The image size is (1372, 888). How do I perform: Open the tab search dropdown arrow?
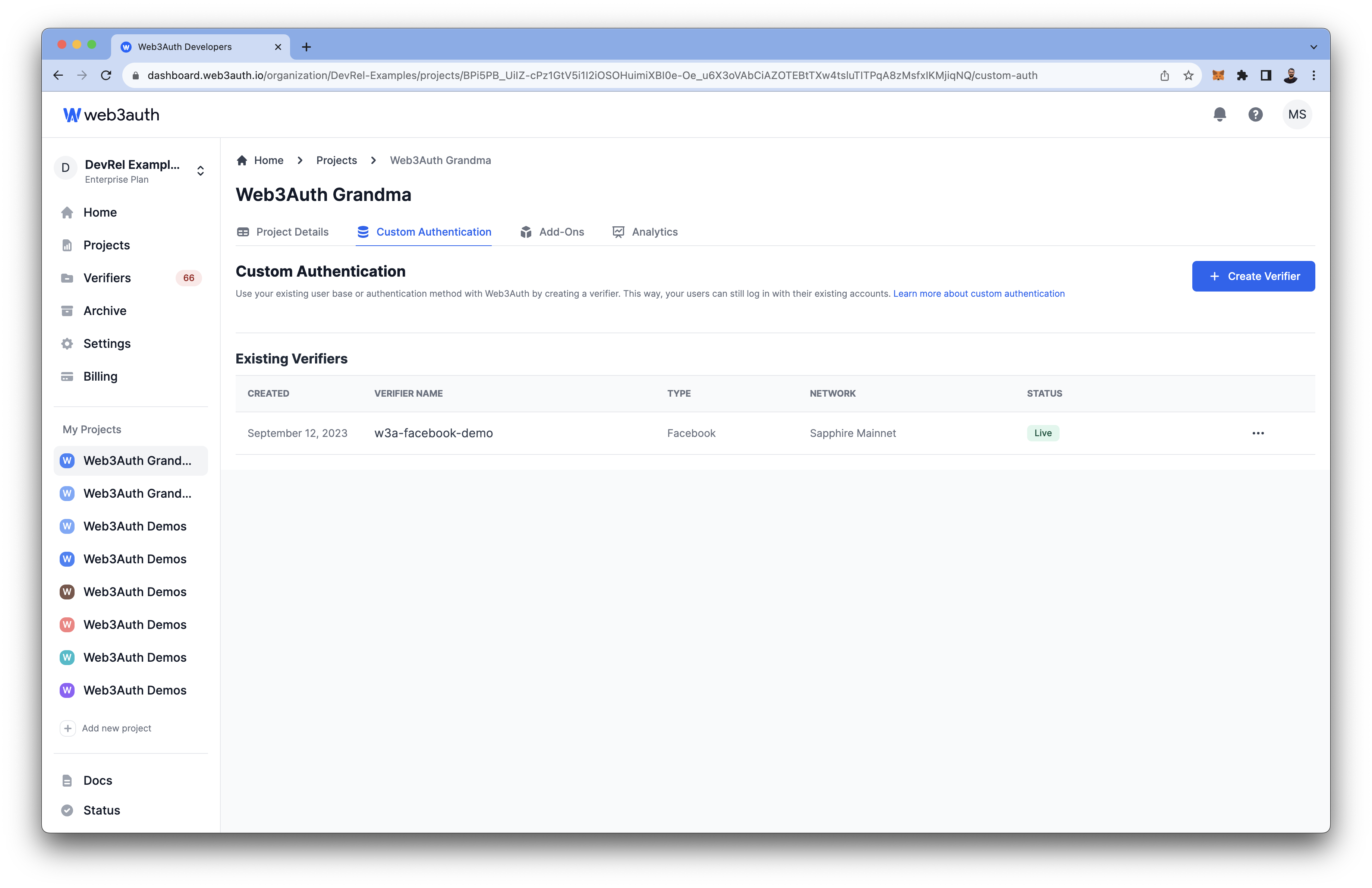click(x=1314, y=47)
